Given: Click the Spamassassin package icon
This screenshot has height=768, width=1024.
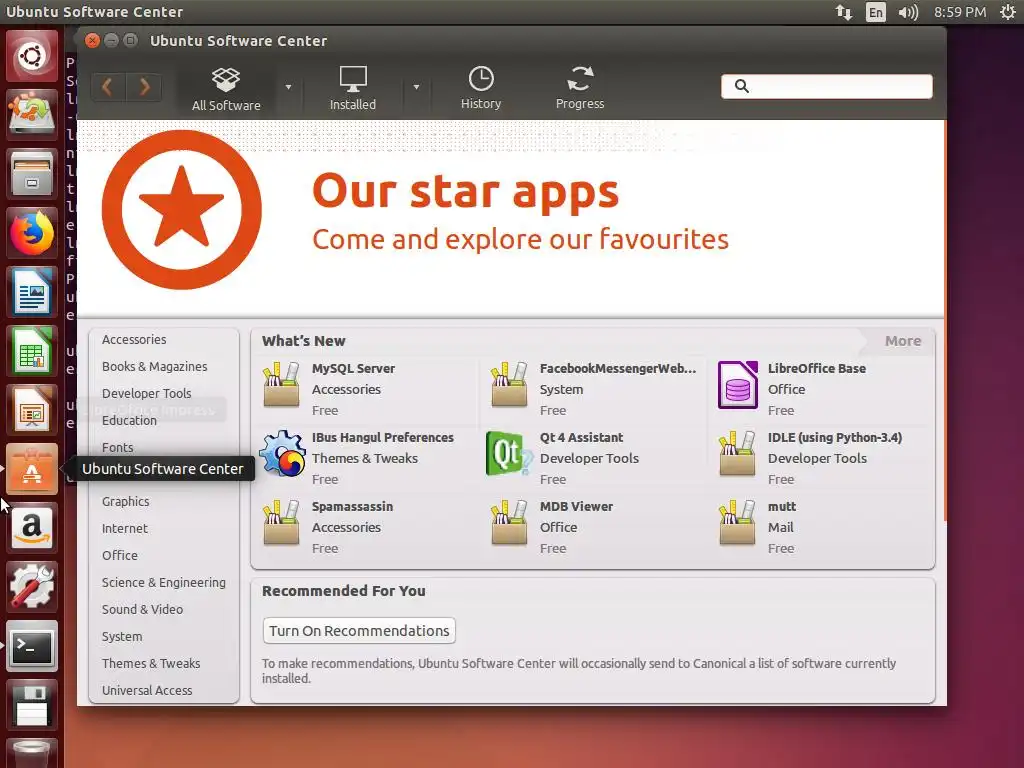Looking at the screenshot, I should (x=281, y=523).
